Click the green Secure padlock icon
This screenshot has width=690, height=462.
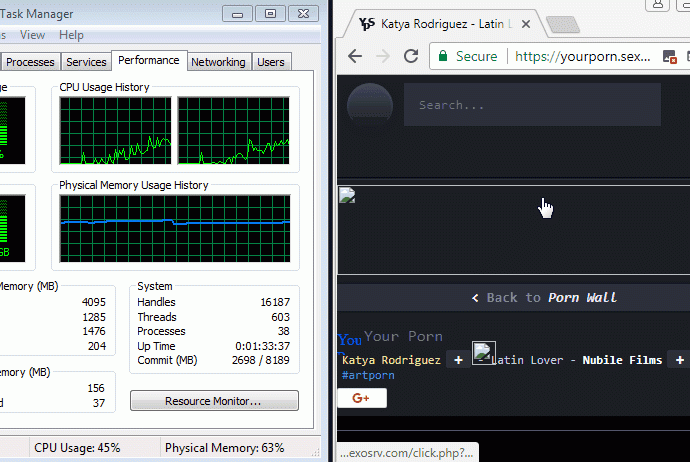coord(443,56)
